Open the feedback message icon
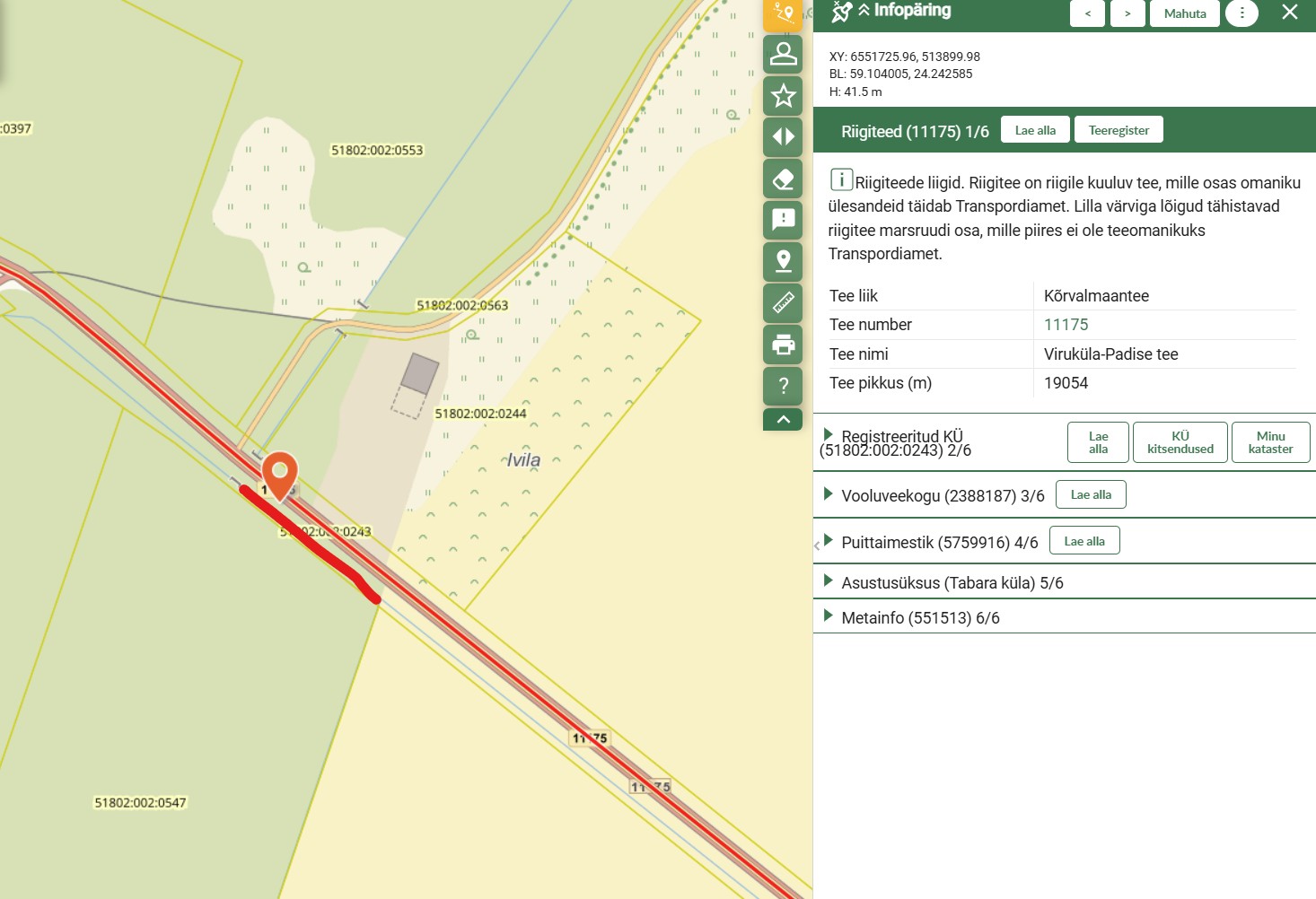Image resolution: width=1316 pixels, height=899 pixels. [783, 219]
